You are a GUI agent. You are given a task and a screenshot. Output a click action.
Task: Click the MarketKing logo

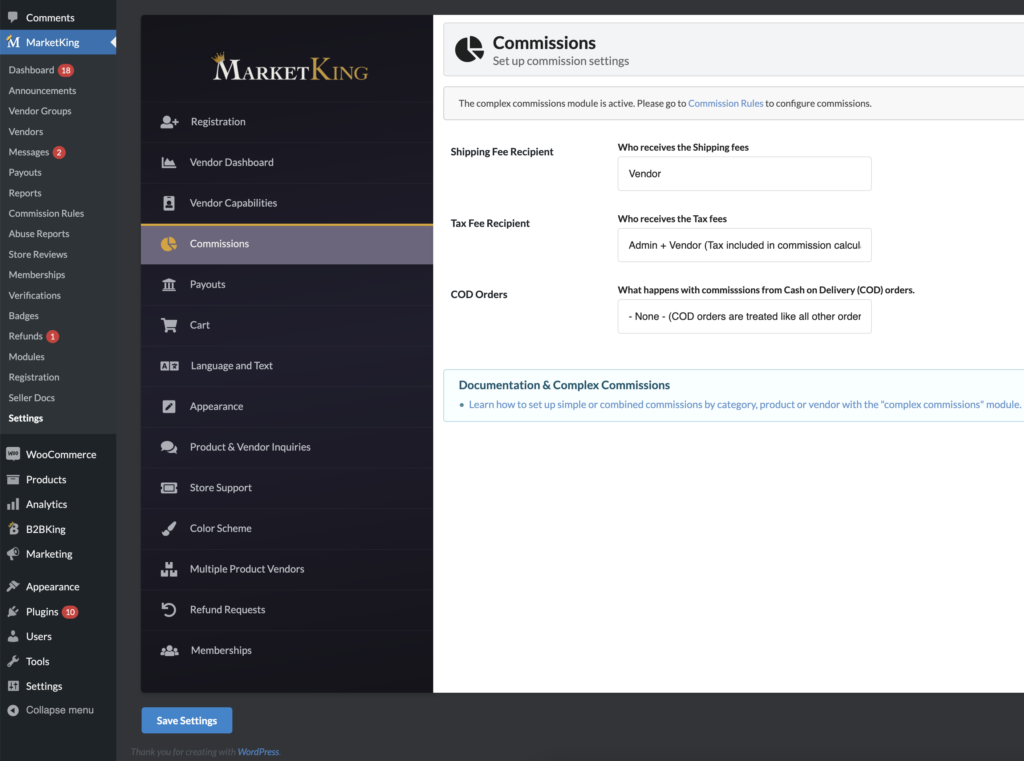click(290, 67)
